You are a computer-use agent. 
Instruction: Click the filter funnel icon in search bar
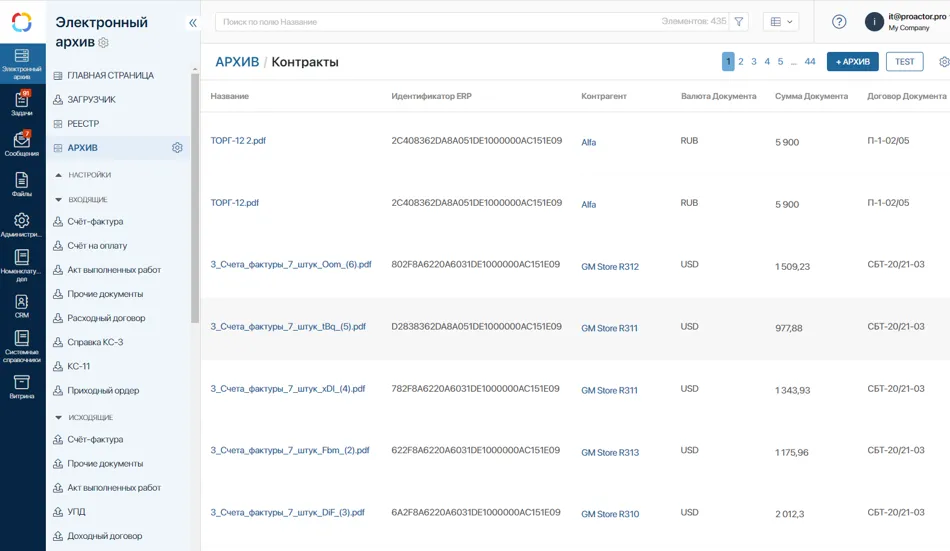coord(738,21)
